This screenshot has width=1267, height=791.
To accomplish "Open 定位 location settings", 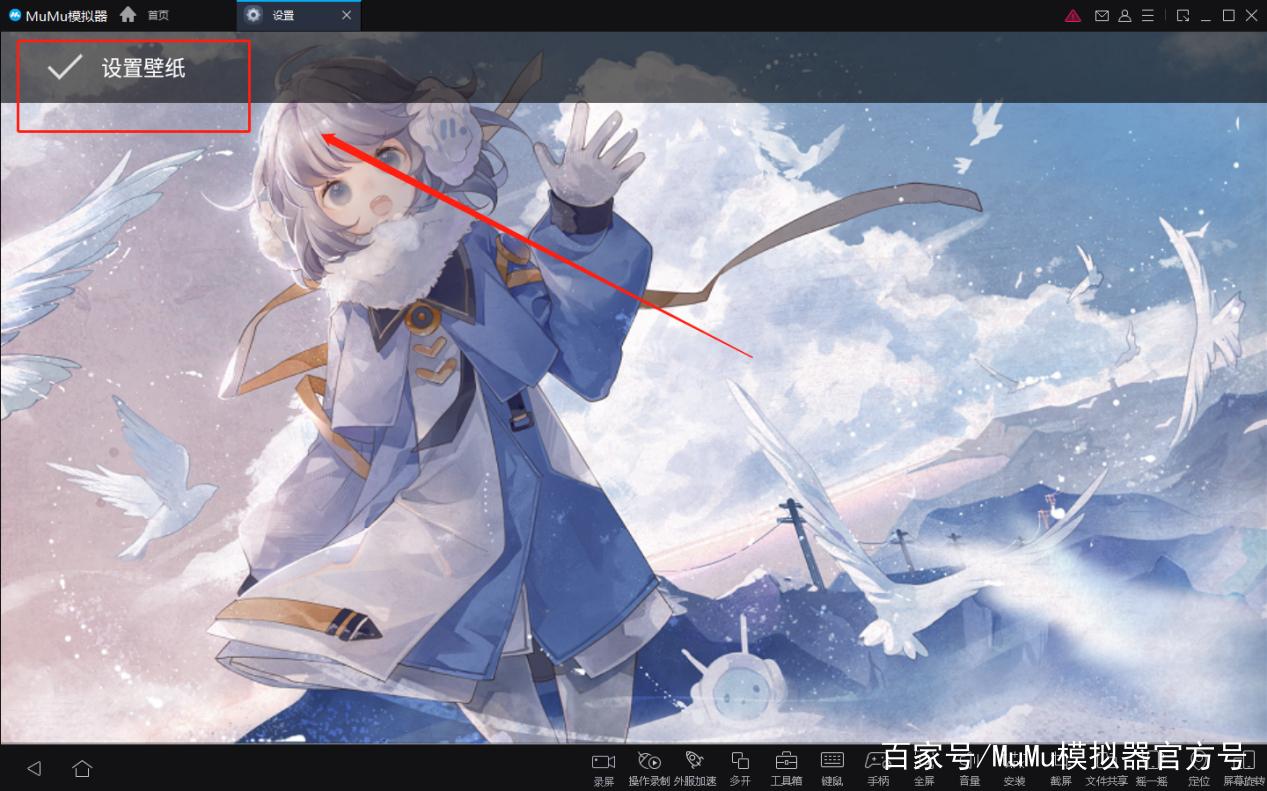I will pyautogui.click(x=1198, y=768).
